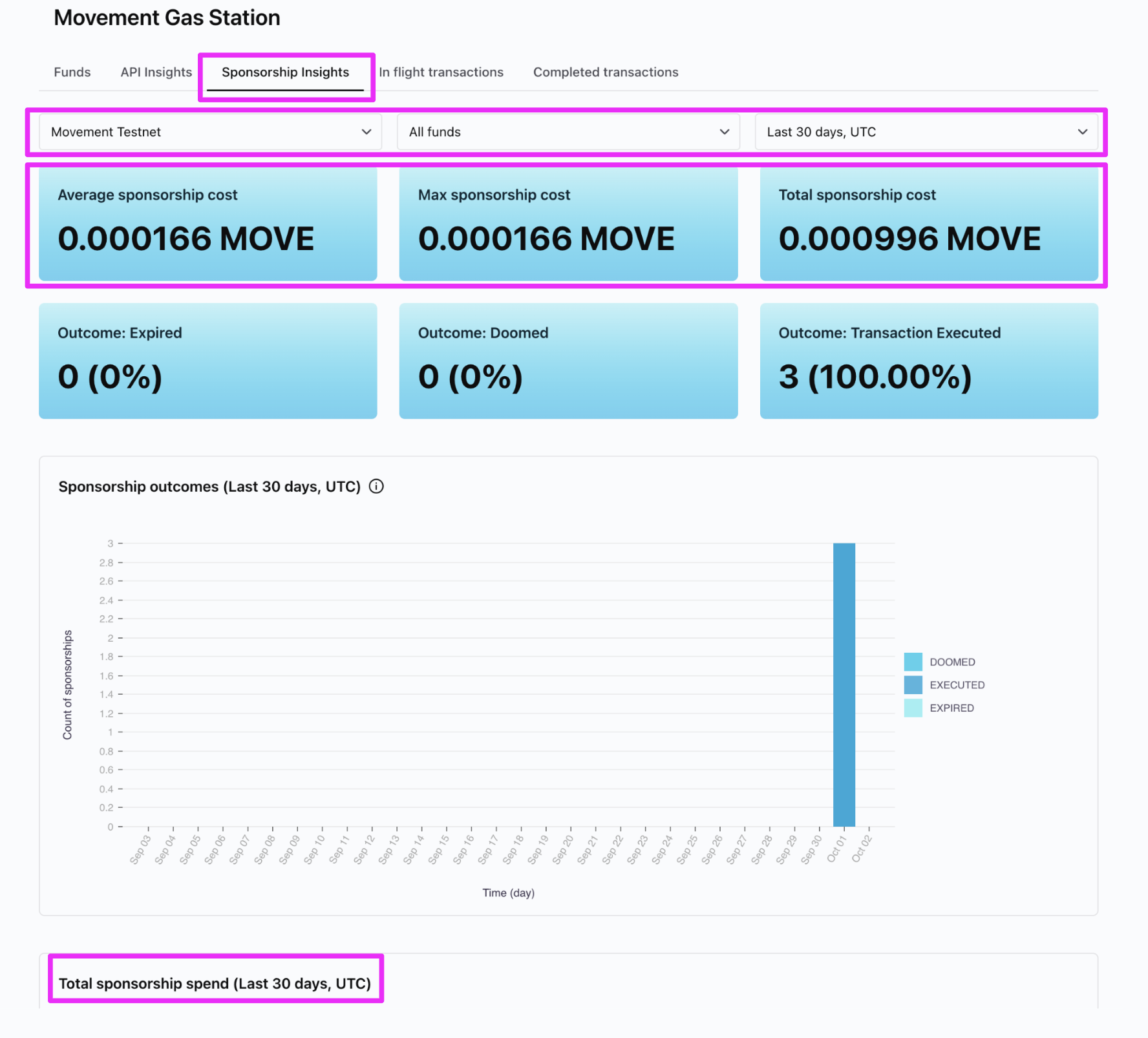Open the Movement Testnet network dropdown
The width and height of the screenshot is (1148, 1038).
click(211, 132)
